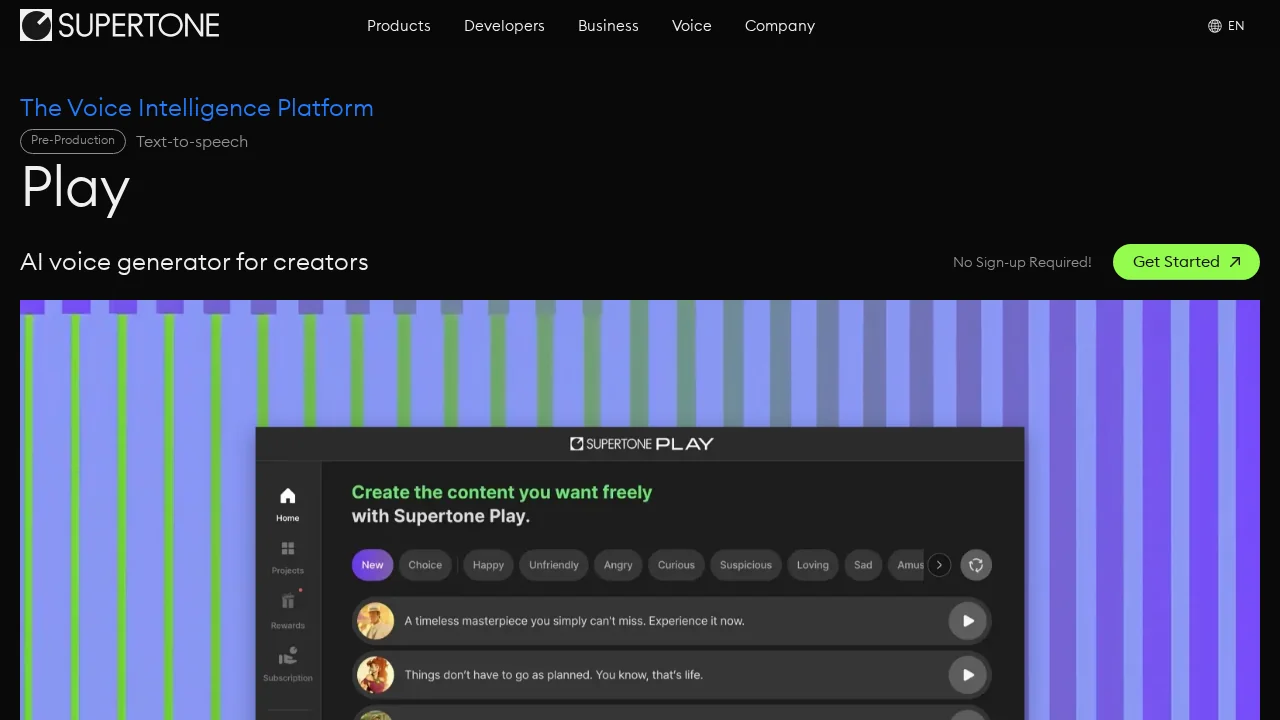Viewport: 1280px width, 720px height.
Task: Click the Supertone Play logo in the app banner
Action: tap(640, 443)
